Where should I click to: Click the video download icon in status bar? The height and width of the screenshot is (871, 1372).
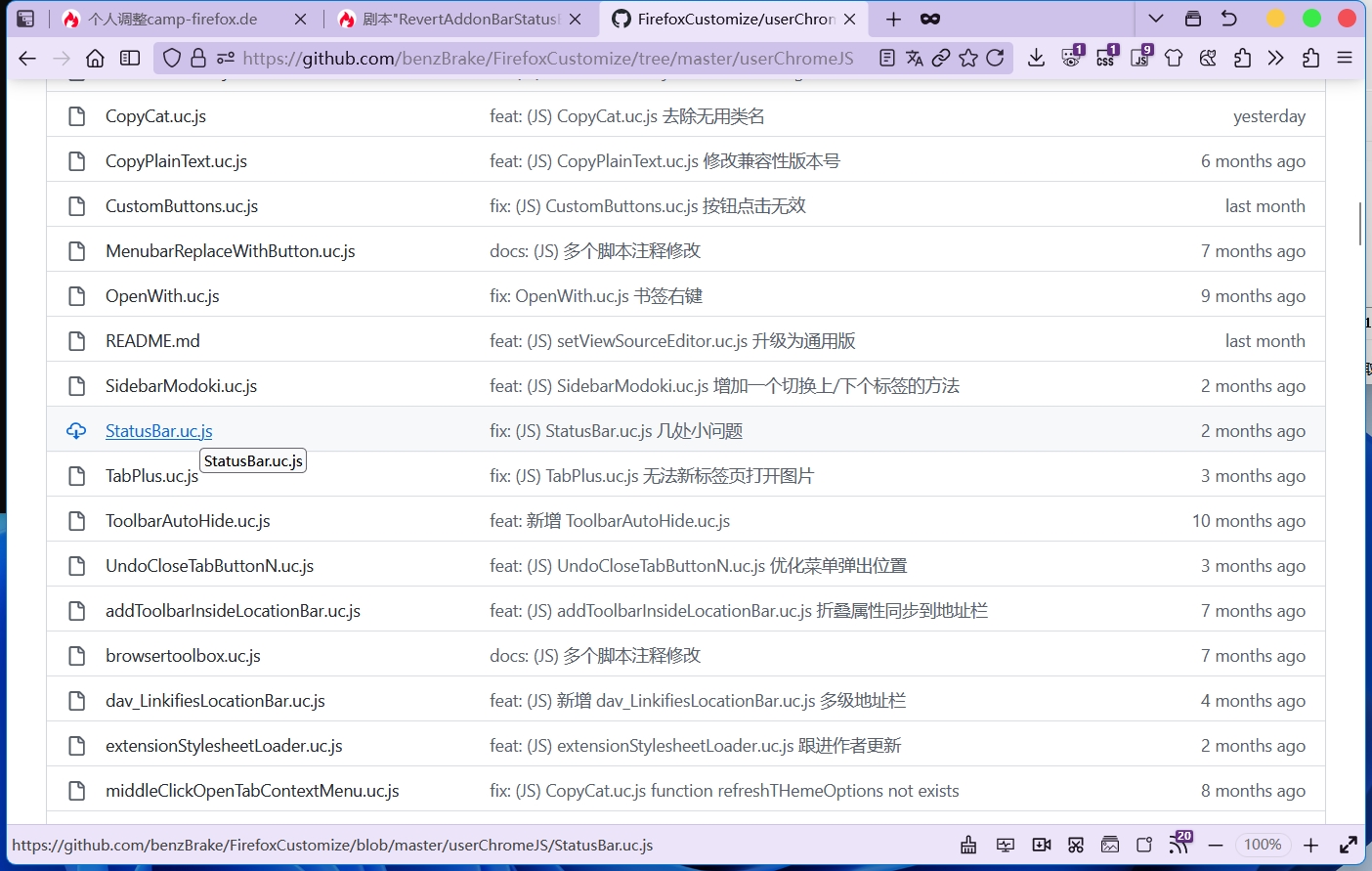(1042, 845)
